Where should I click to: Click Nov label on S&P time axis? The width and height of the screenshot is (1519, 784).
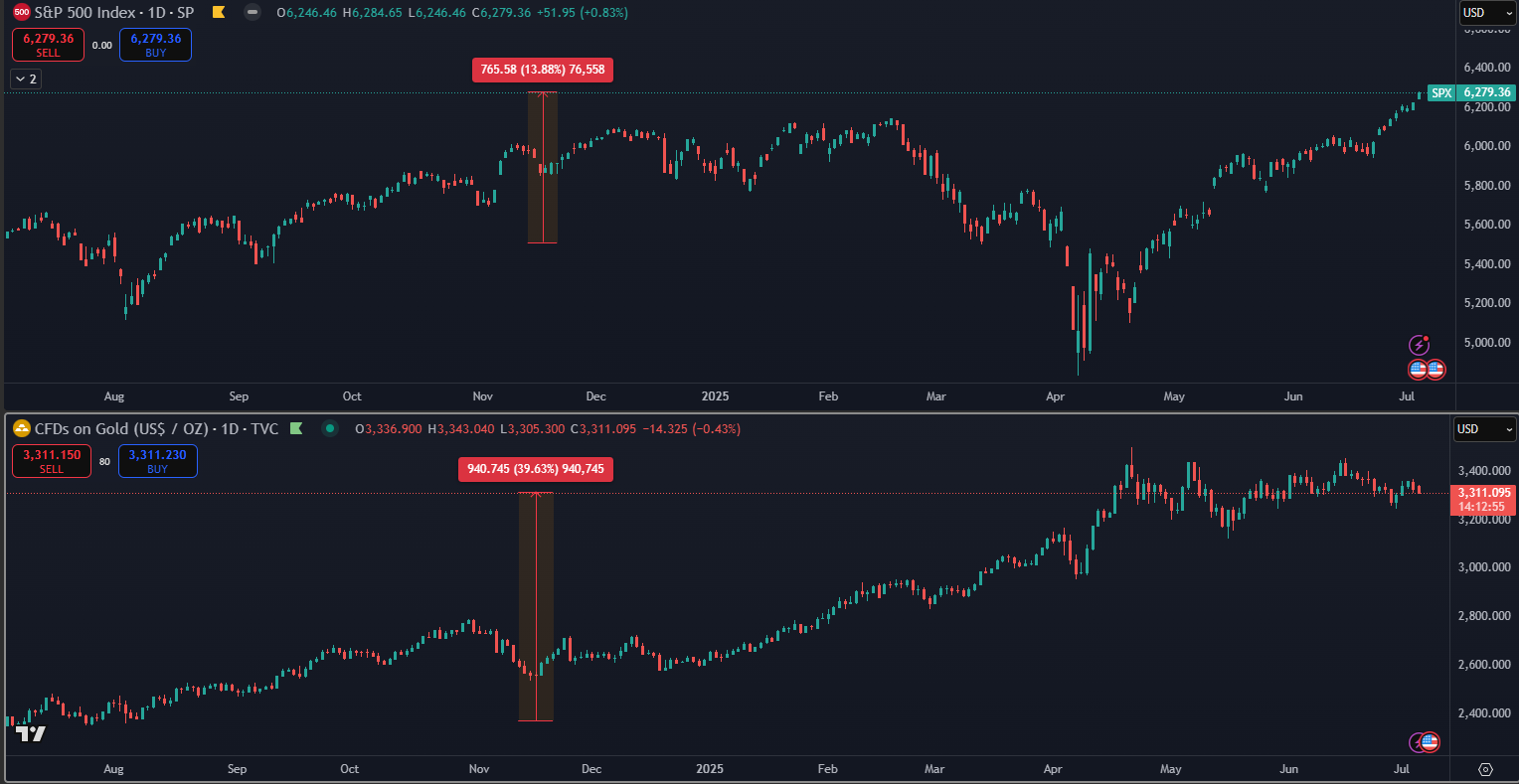(x=482, y=396)
